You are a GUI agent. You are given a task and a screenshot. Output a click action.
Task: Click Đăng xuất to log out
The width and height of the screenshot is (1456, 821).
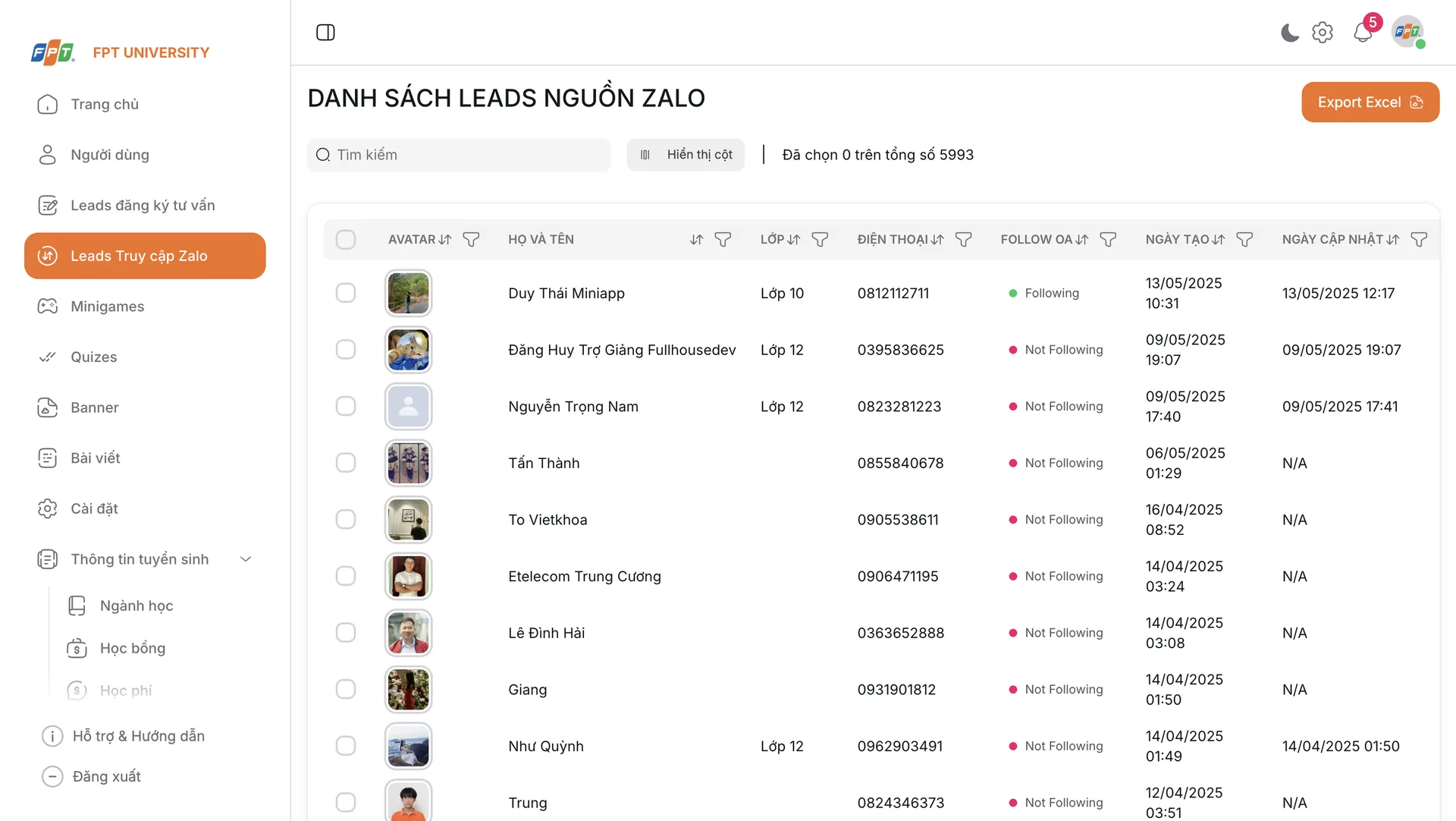pyautogui.click(x=106, y=776)
